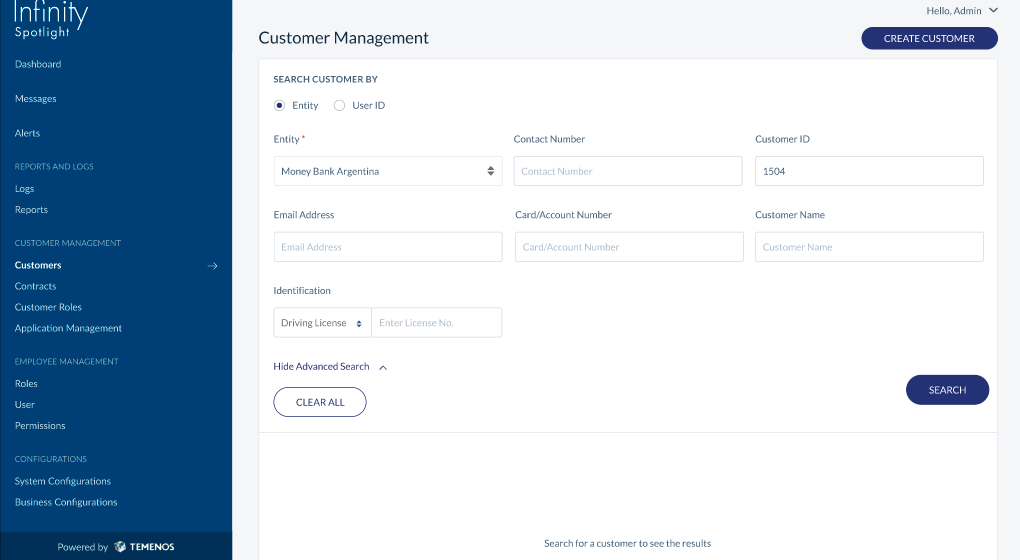Select the User ID radio button

(340, 105)
